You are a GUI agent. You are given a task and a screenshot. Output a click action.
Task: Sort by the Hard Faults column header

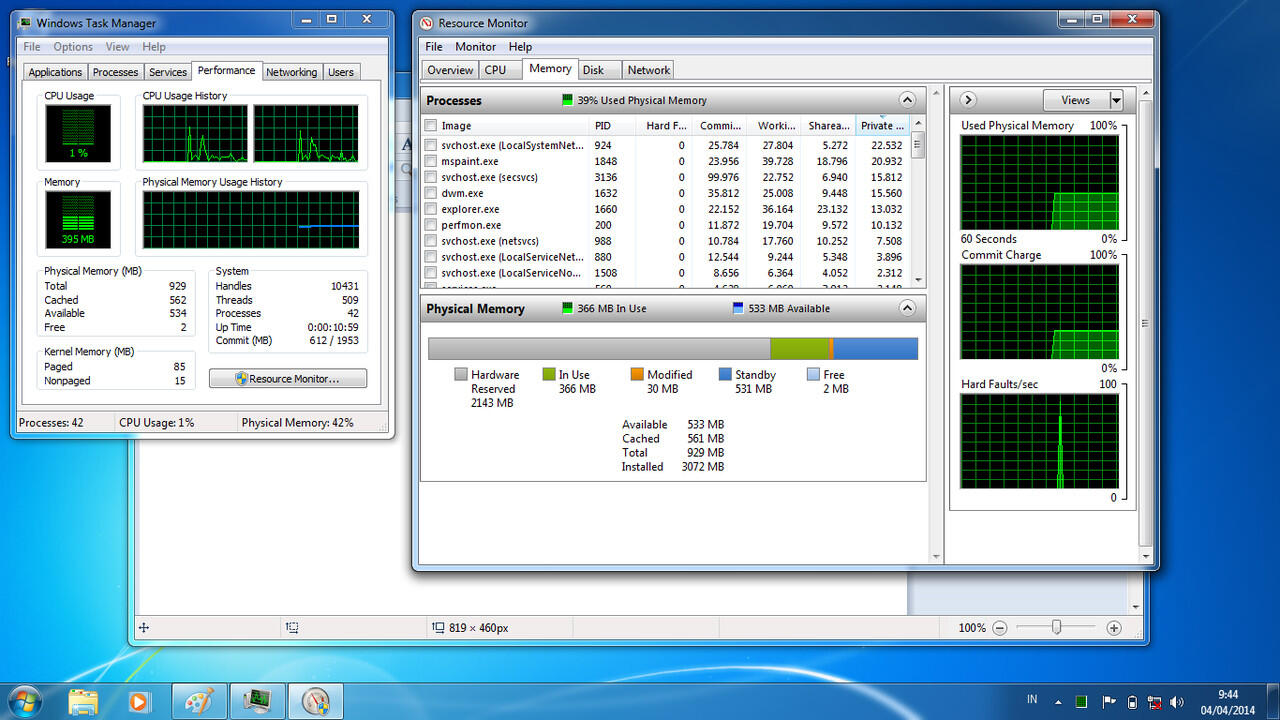click(664, 125)
